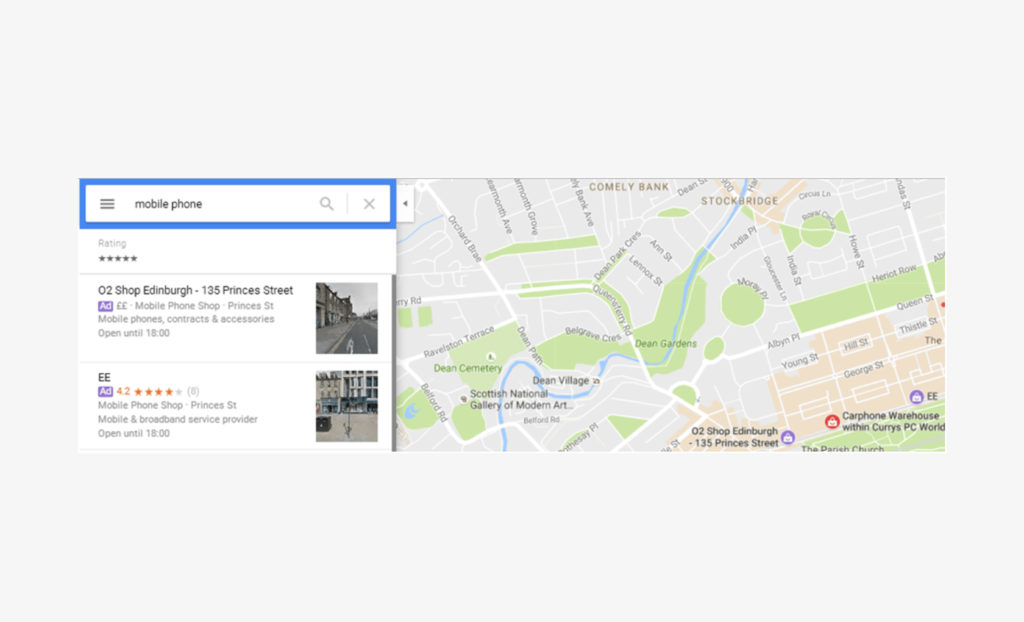Click the Scottish National Gallery marker

(464, 399)
